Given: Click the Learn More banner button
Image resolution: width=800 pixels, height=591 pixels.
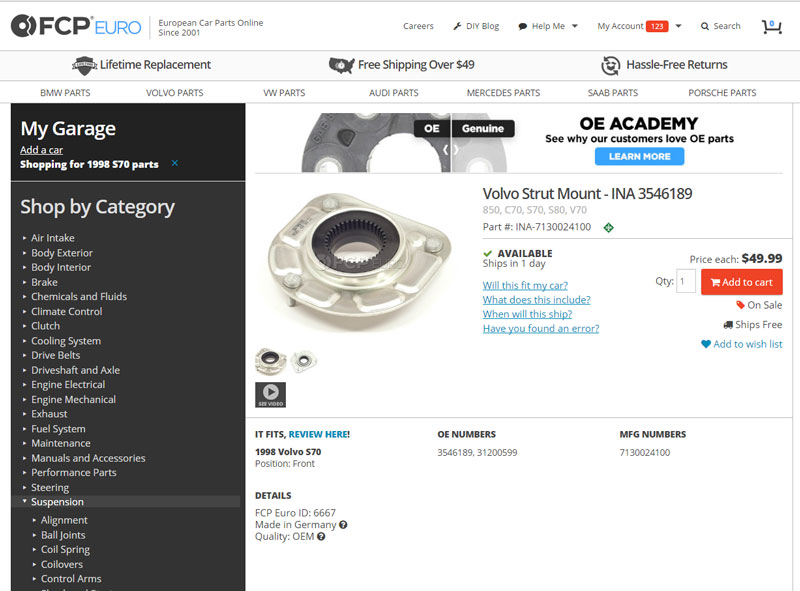Looking at the screenshot, I should [x=639, y=156].
